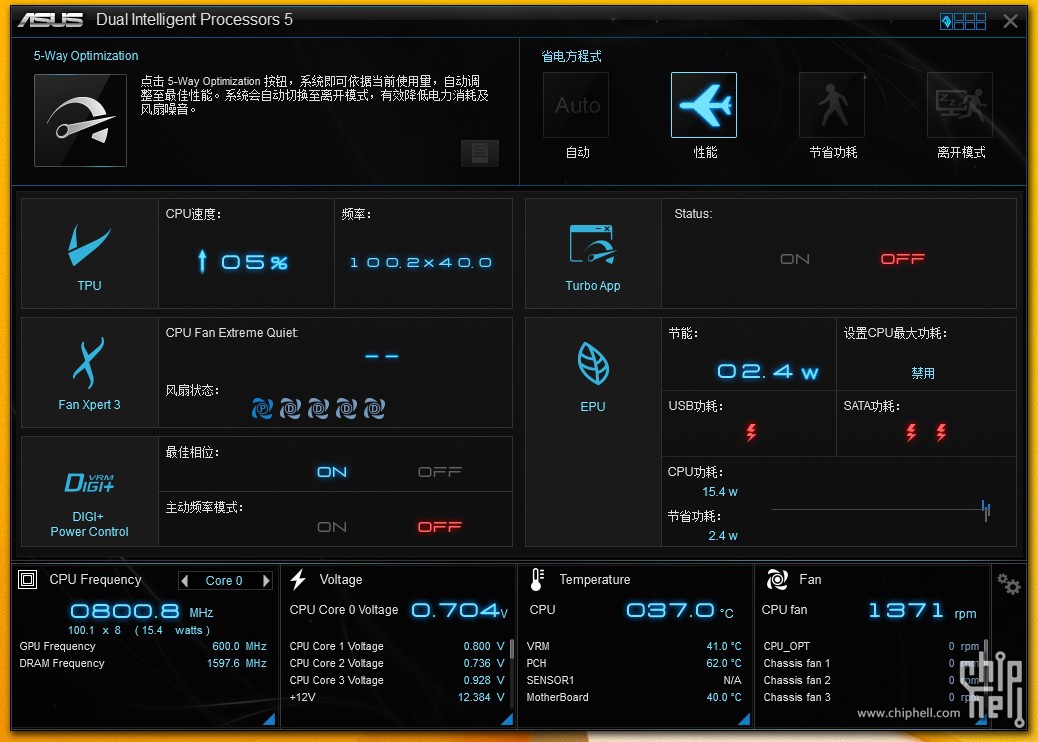Click the 100.2×40.0 frequency readout

point(421,263)
